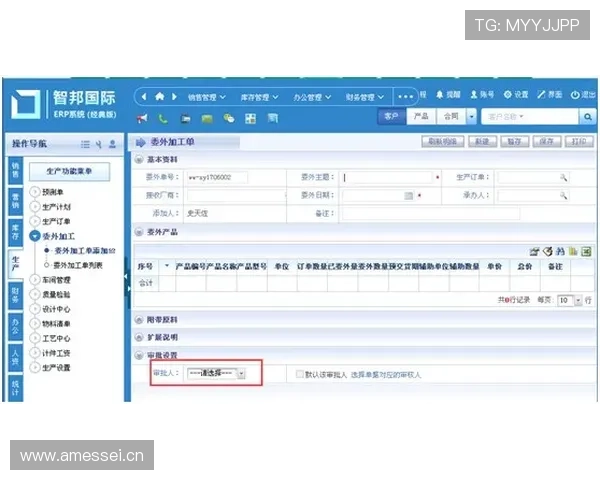Click the folder icon in quick toolbar
Image resolution: width=600 pixels, height=480 pixels.
click(x=186, y=119)
